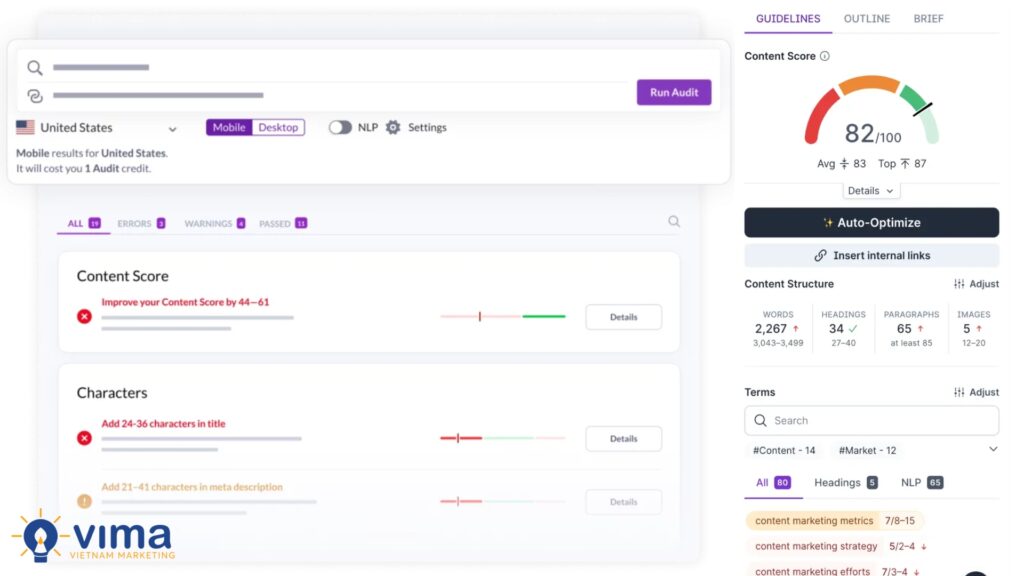Click the #Market - 12 filter tag
1024x576 pixels.
pyautogui.click(x=867, y=450)
